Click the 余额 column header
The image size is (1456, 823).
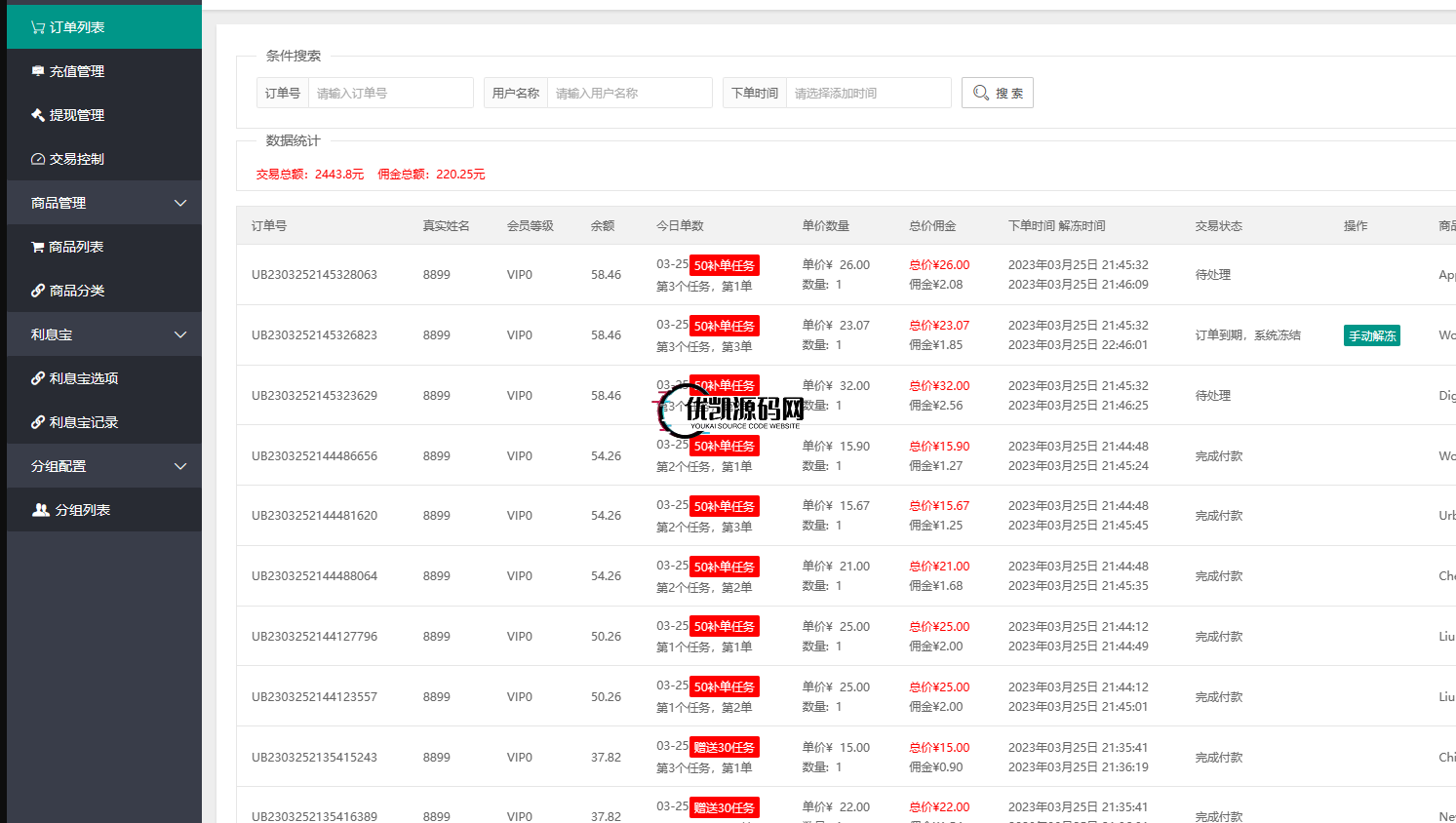coord(603,225)
